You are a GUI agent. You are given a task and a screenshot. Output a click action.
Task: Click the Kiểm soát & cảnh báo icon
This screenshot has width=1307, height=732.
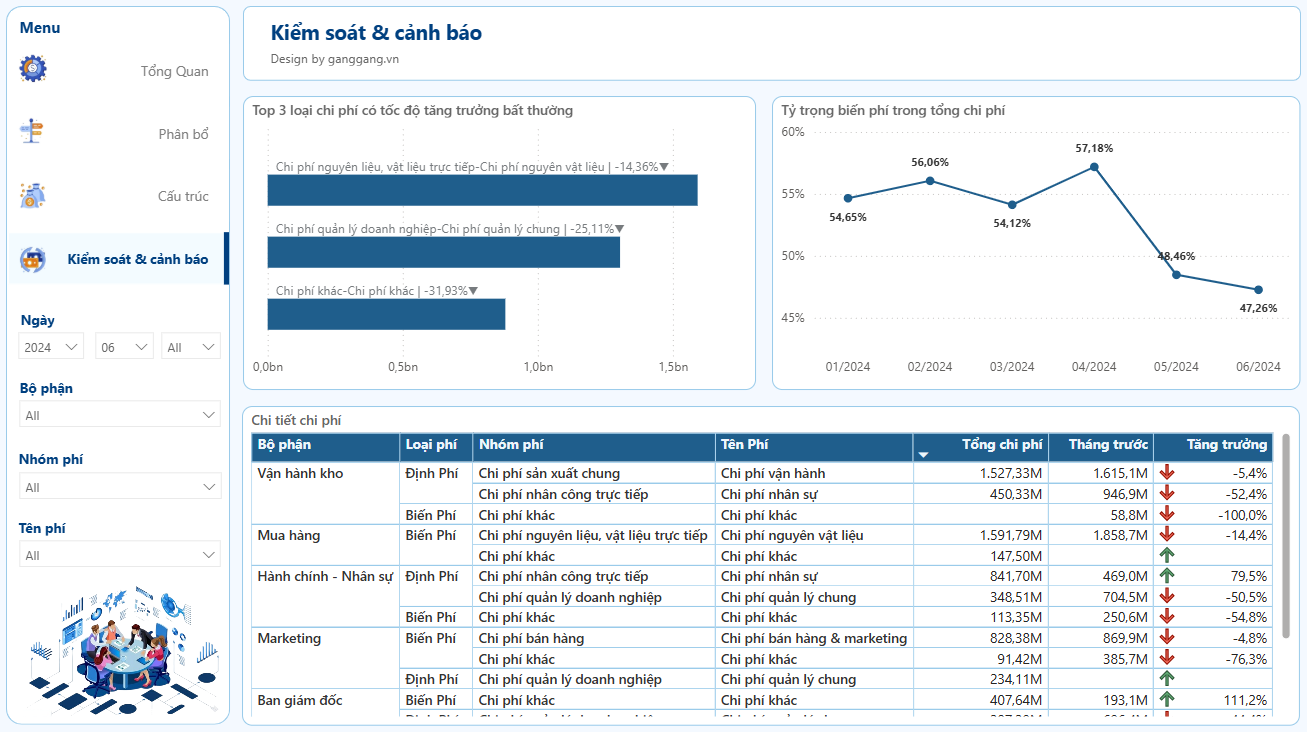[x=33, y=259]
